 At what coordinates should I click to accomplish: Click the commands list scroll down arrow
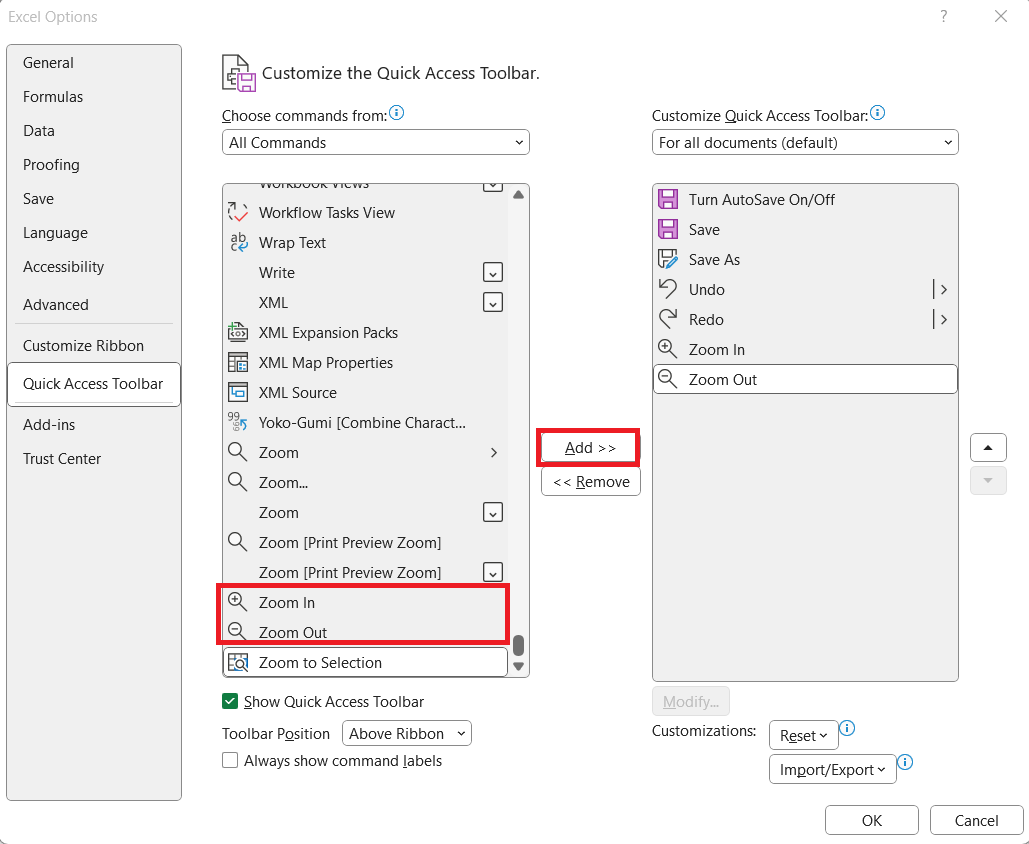pos(518,666)
